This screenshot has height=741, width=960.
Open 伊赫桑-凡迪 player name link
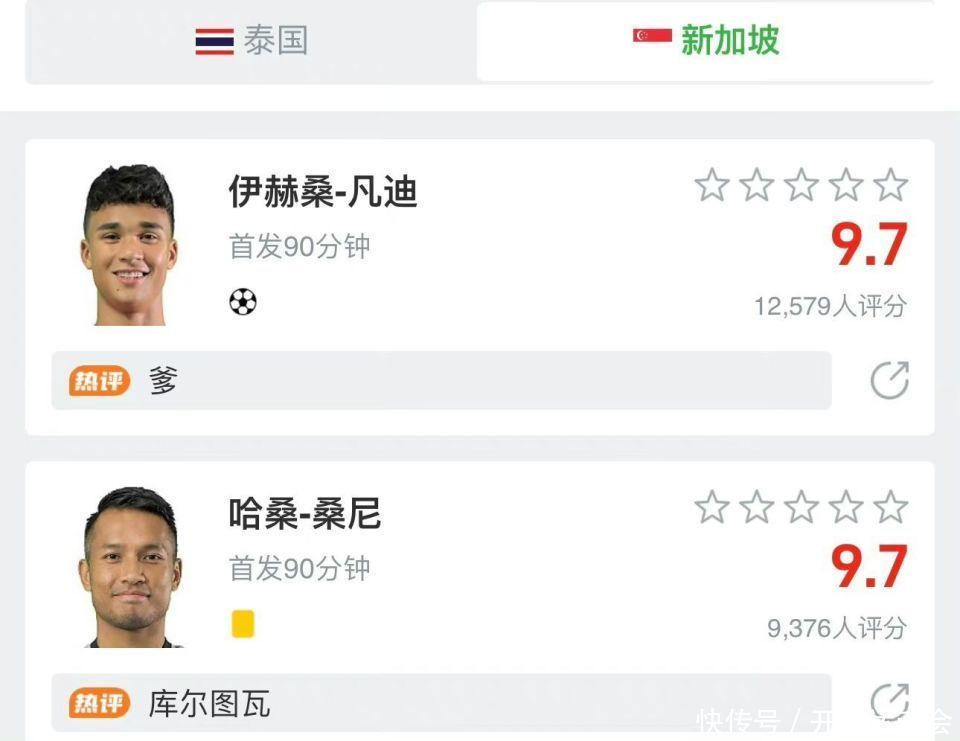tap(322, 191)
